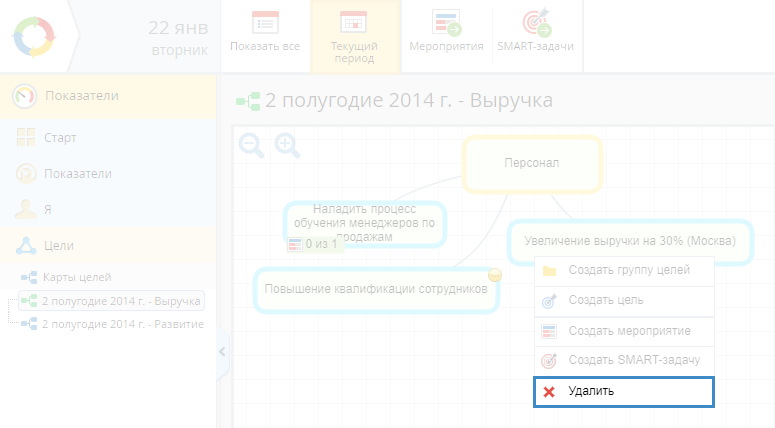Open the Показать все toolbar button
Image resolution: width=775 pixels, height=428 pixels.
265,35
